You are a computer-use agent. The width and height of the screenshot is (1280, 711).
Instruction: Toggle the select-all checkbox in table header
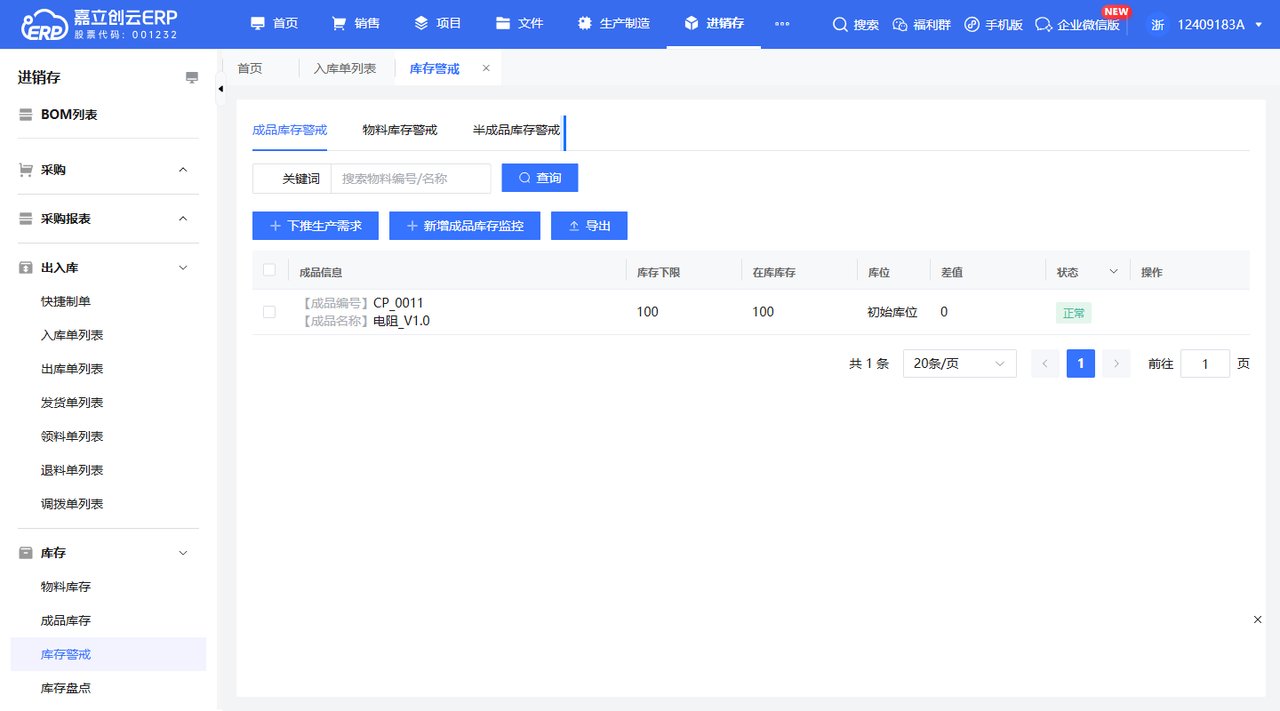pyautogui.click(x=269, y=270)
